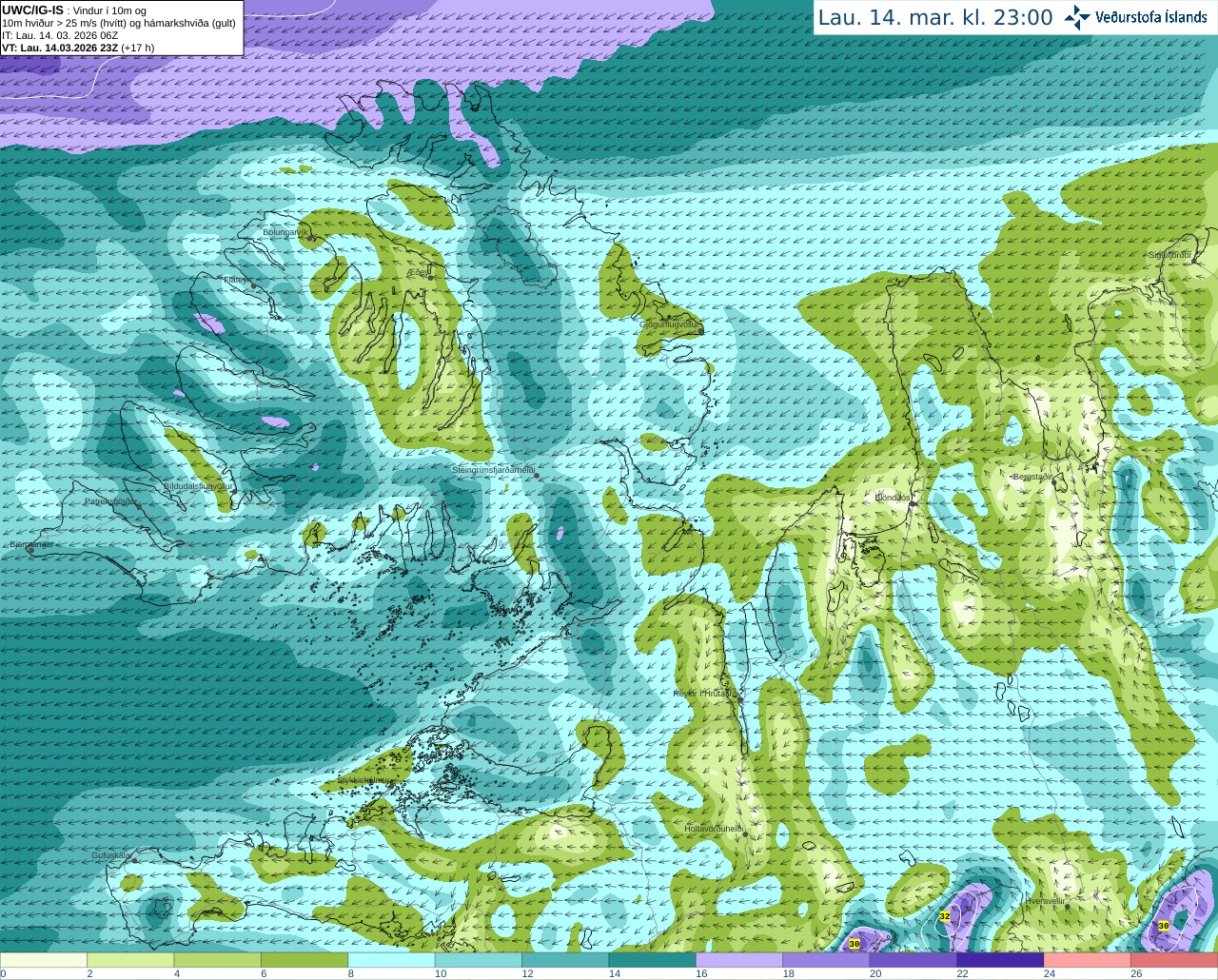Click the Stykkishólmur station label
This screenshot has height=980, width=1218.
pos(364,779)
